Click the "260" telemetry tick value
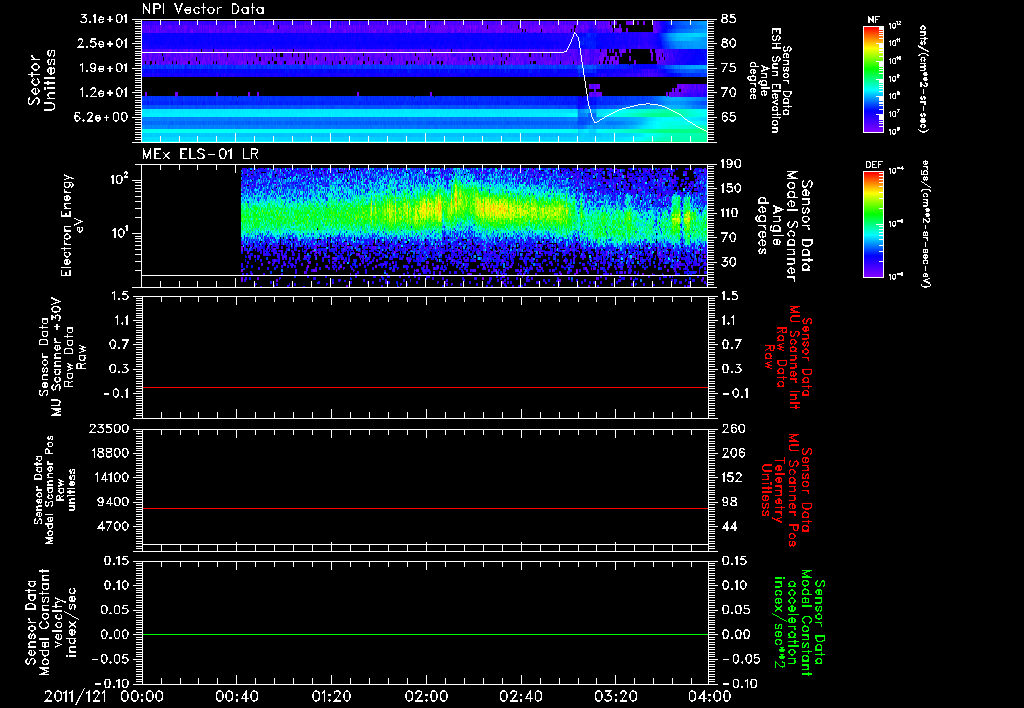Screen dimensions: 1024x708 (x=732, y=429)
